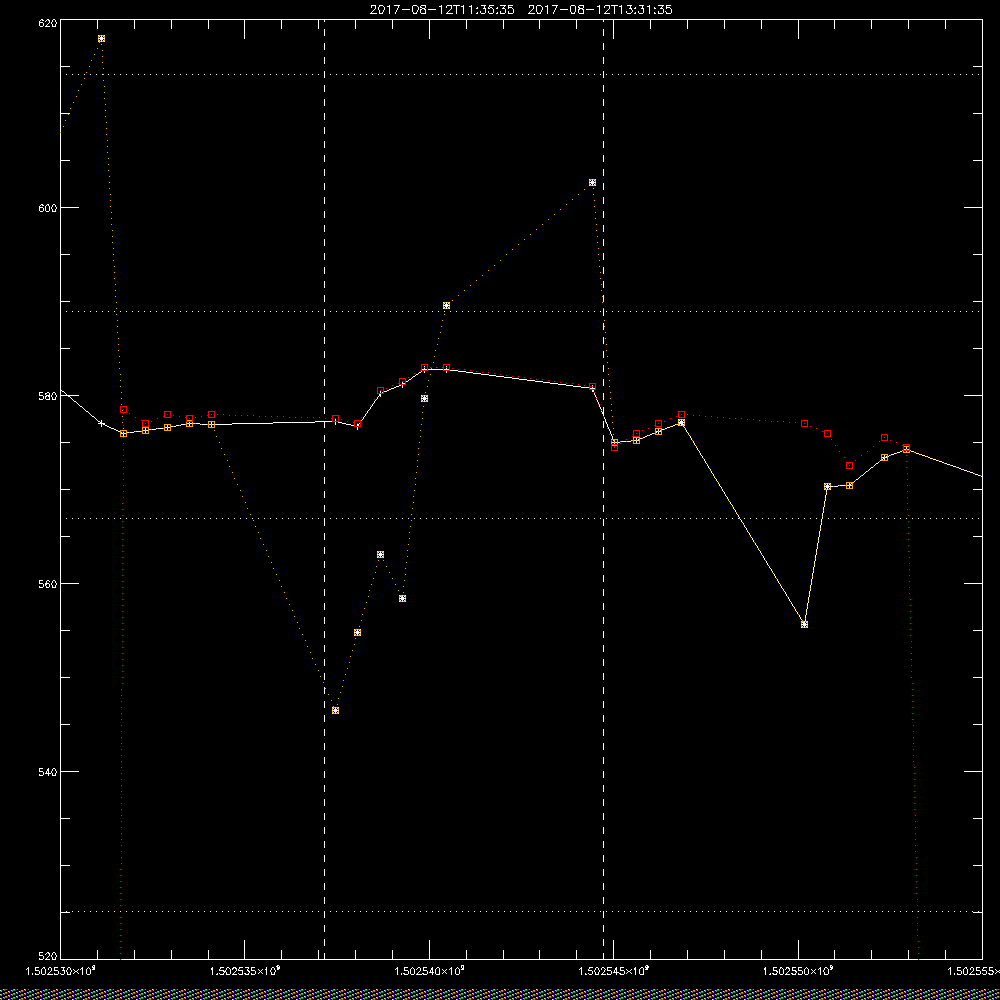Click the left vertical dashed time marker

point(325,489)
